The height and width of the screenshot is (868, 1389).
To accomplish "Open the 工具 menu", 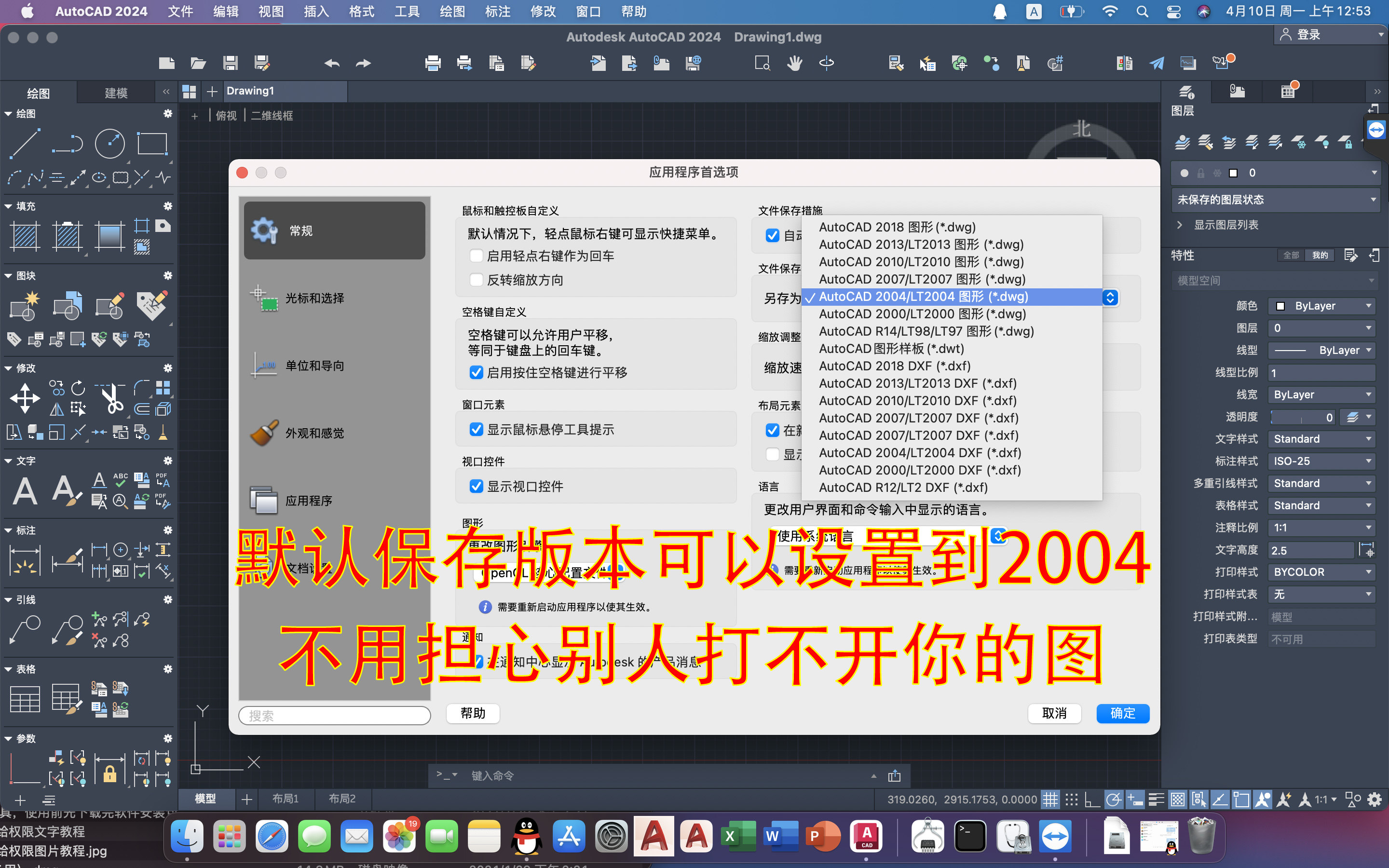I will 407,12.
